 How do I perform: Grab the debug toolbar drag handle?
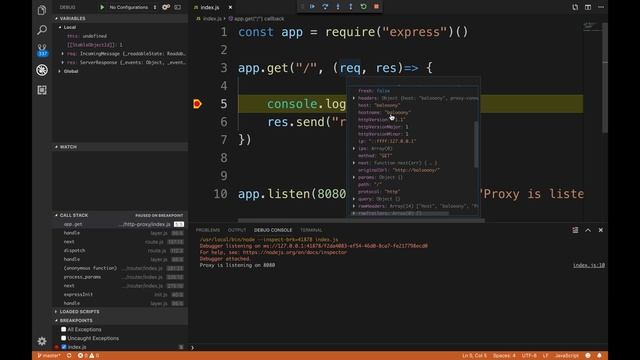[x=302, y=7]
